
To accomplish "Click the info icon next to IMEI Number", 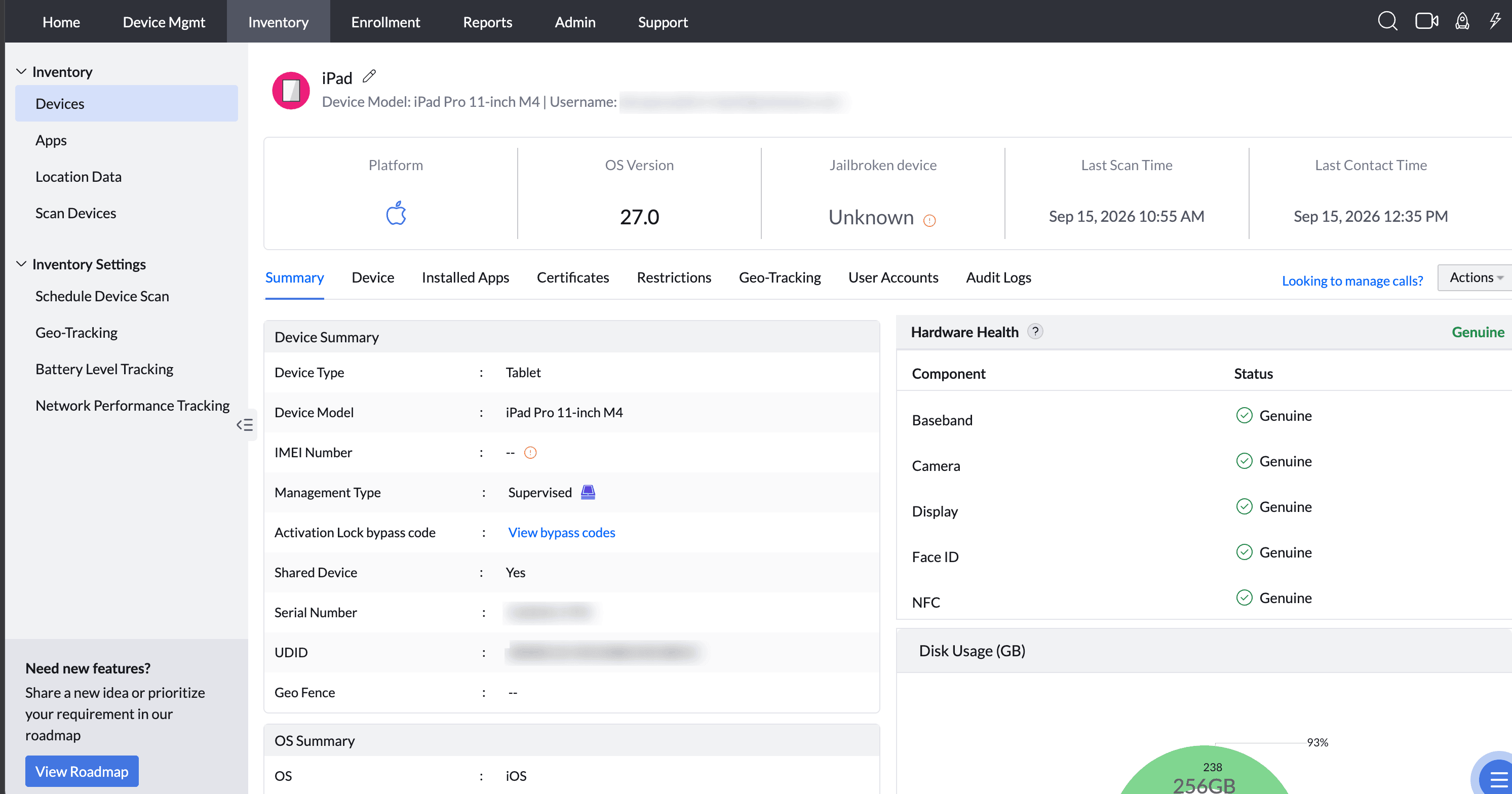I will point(531,453).
